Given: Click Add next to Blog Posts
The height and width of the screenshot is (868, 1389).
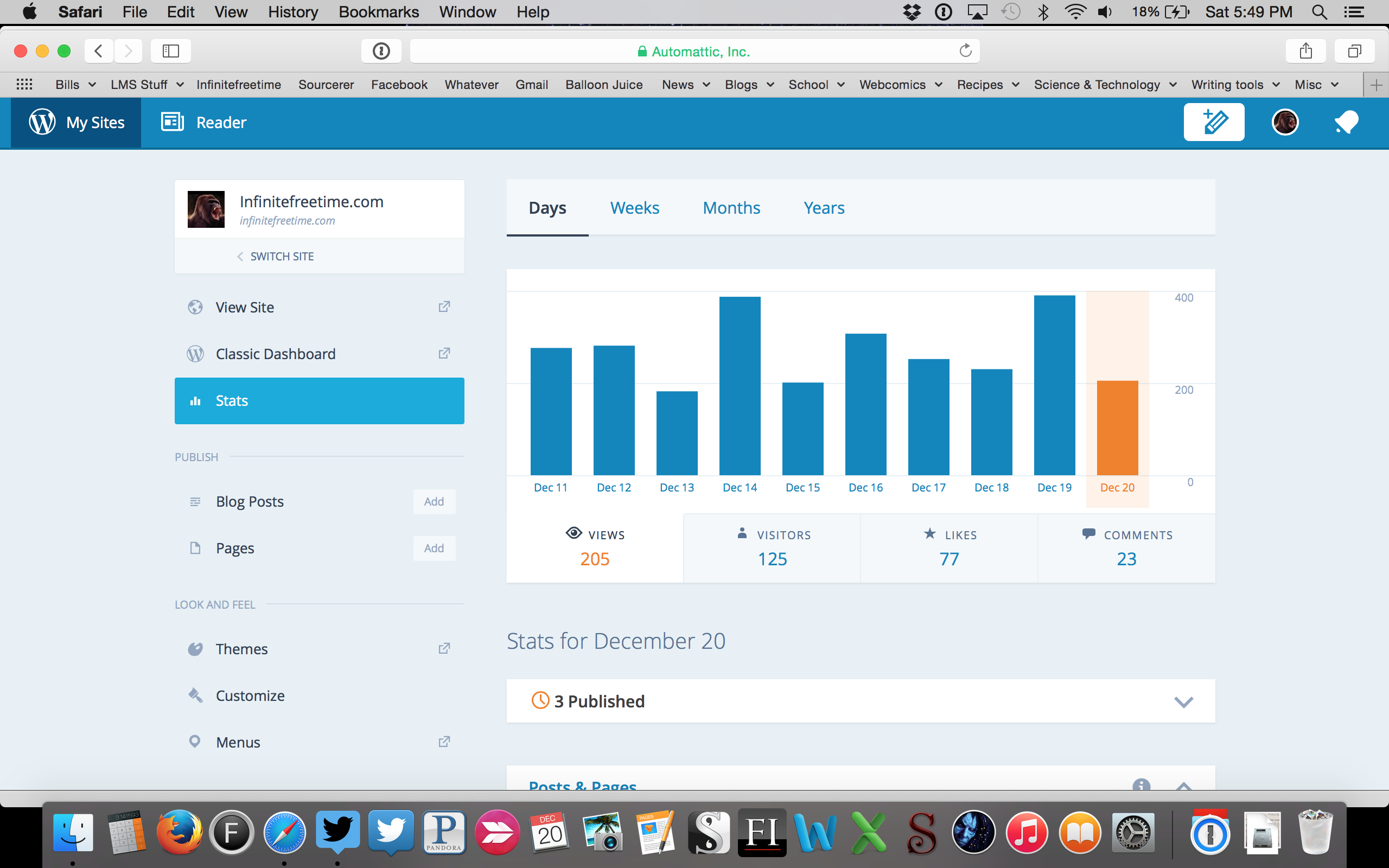Looking at the screenshot, I should click(x=434, y=502).
